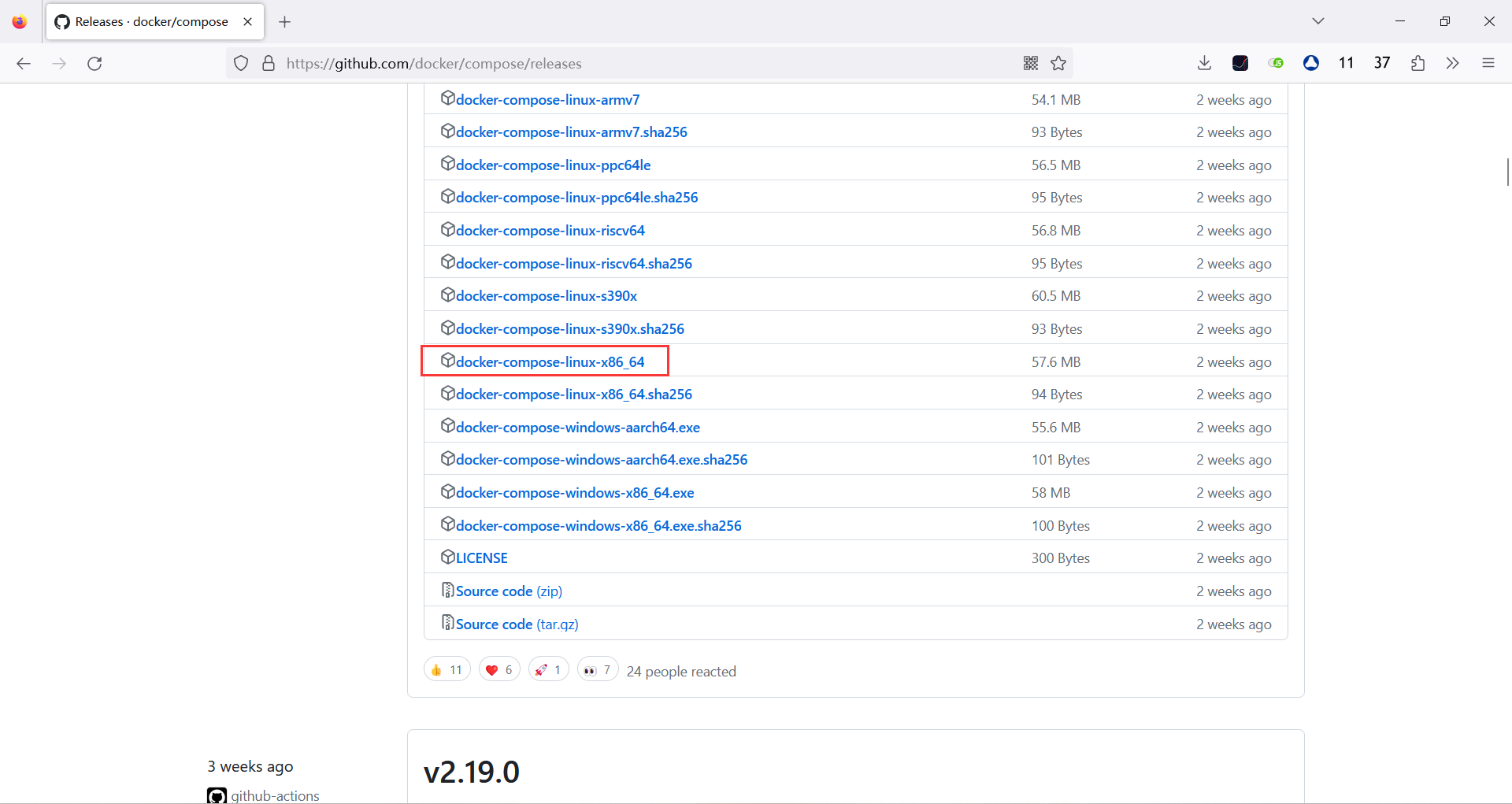Click the package icon beside docker-compose-linux-x86_64.sha256
Screen dimensions: 1512x804
pyautogui.click(x=447, y=393)
